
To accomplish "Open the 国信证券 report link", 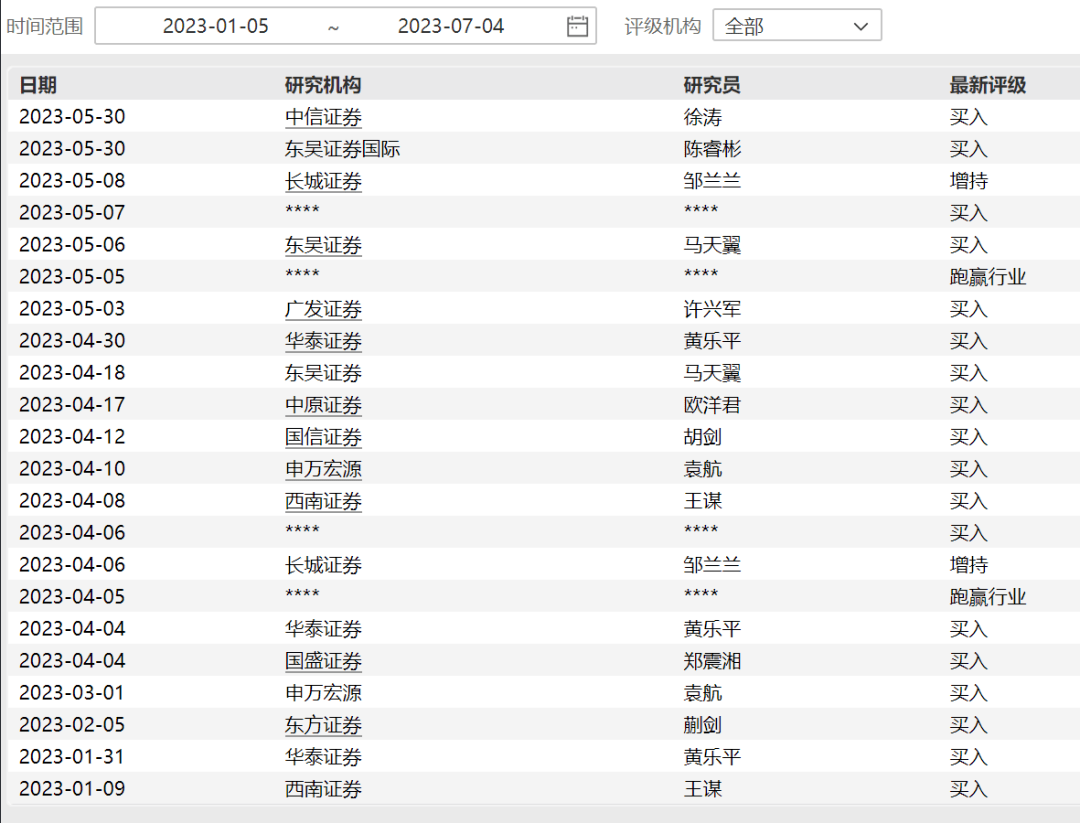I will pyautogui.click(x=323, y=437).
